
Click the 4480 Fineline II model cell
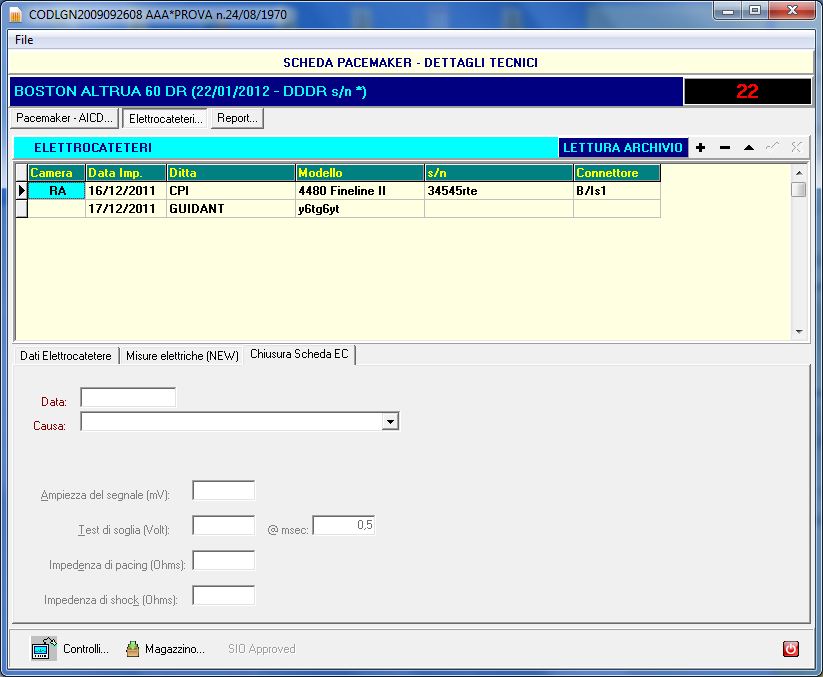tap(360, 191)
